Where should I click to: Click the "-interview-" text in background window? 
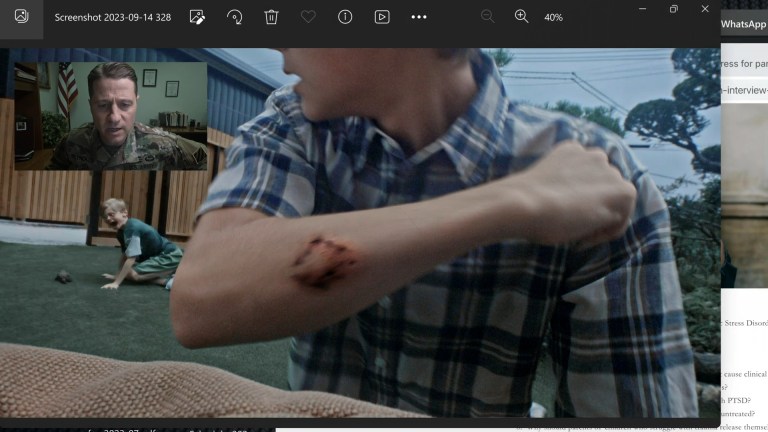tap(744, 90)
